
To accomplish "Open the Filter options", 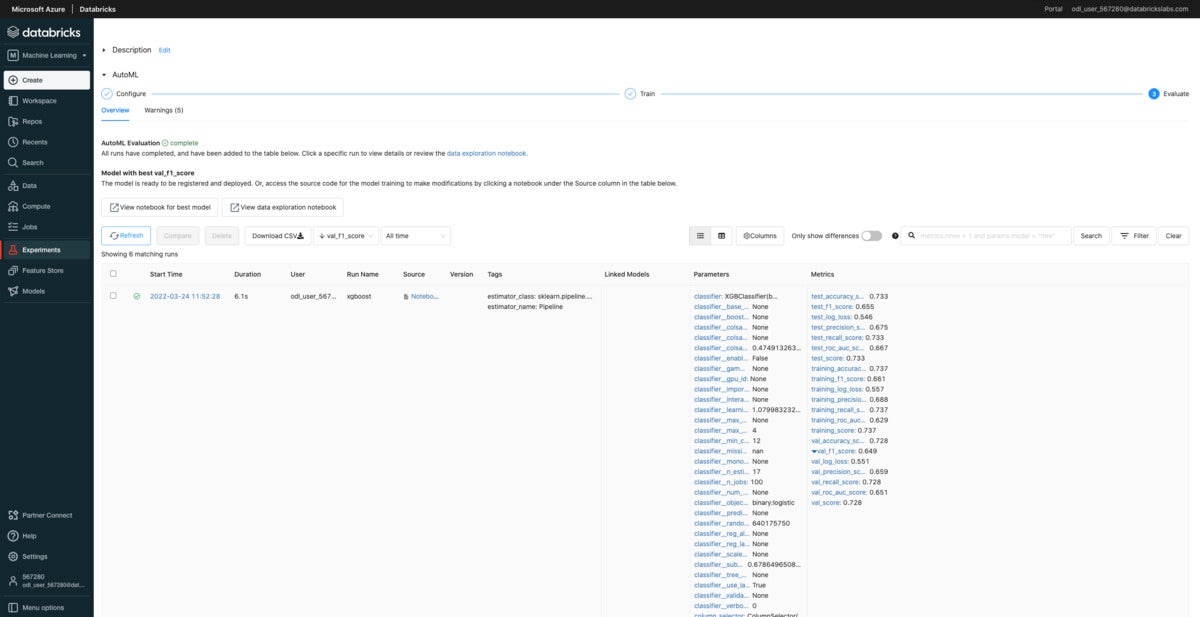I will 1134,236.
